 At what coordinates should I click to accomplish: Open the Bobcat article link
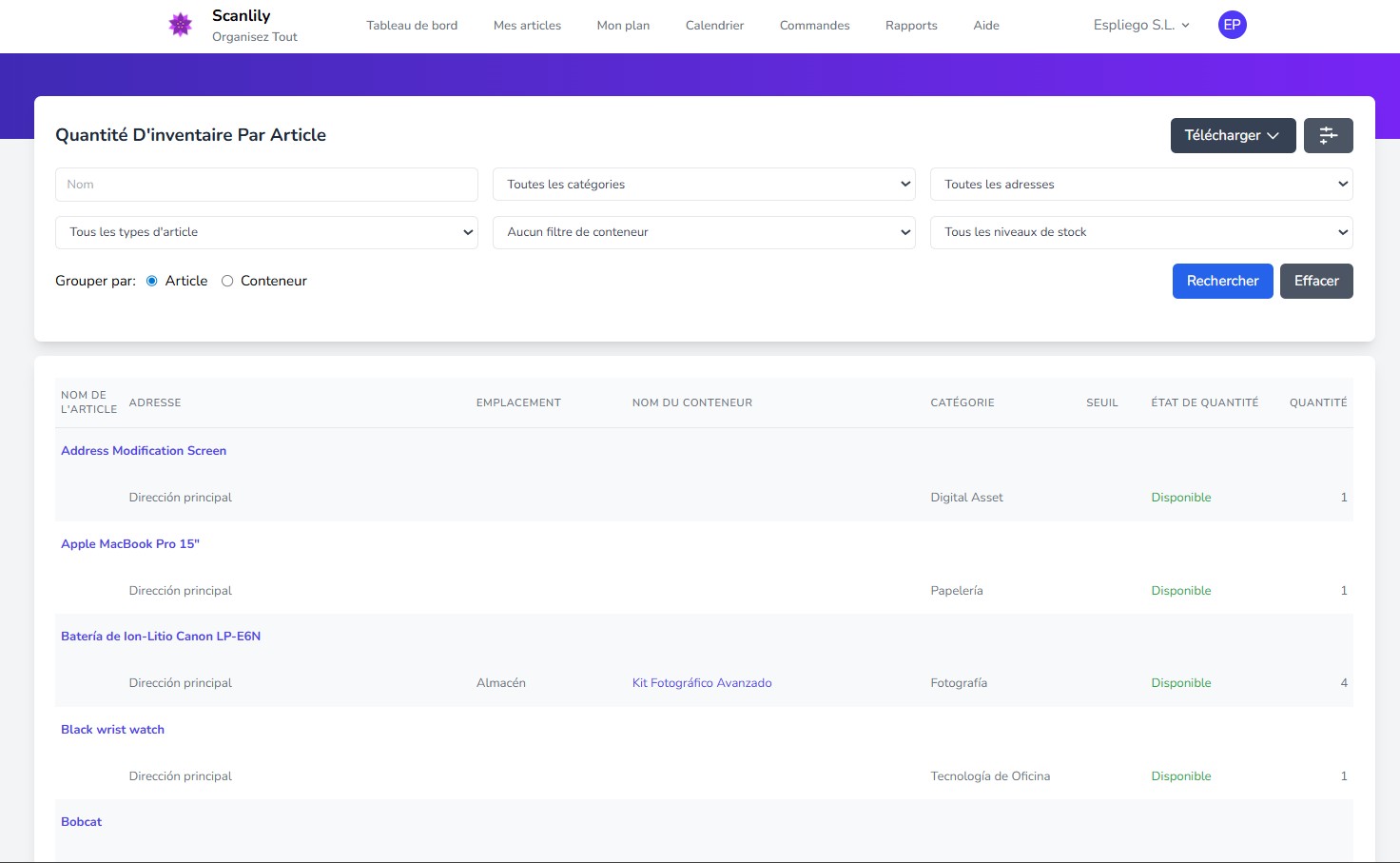(81, 822)
